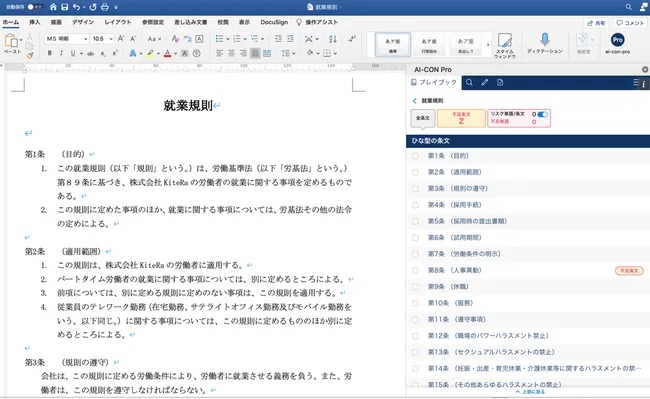Viewport: 650px width, 399px height.
Task: Start ディクテーション dictation
Action: pos(545,43)
